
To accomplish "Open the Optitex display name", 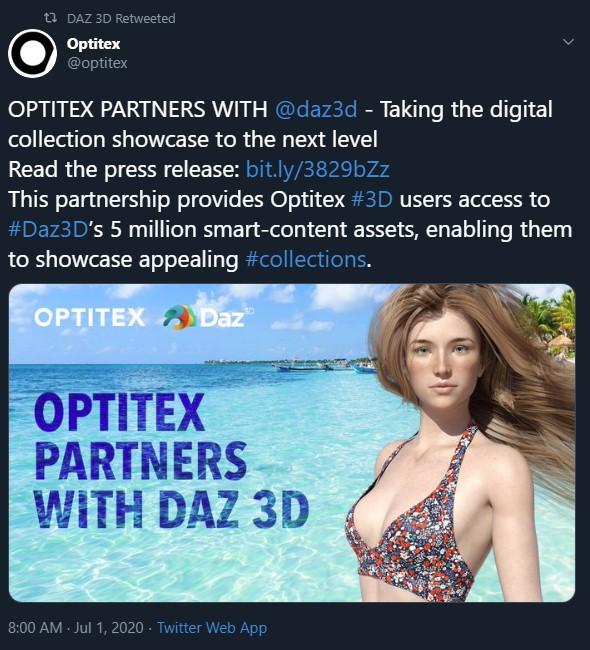I will click(93, 44).
